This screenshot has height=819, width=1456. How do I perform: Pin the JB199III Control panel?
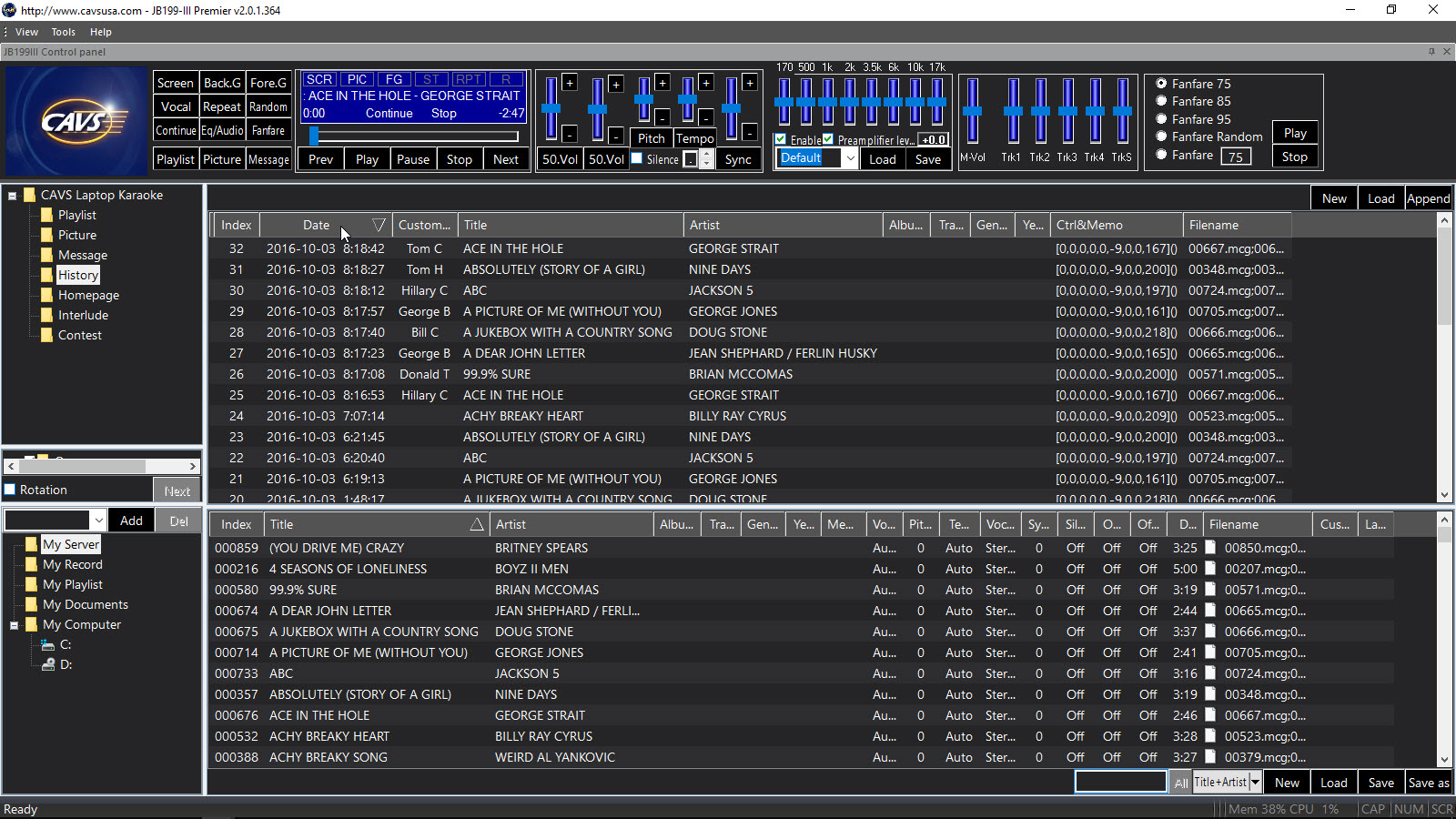pos(1431,52)
